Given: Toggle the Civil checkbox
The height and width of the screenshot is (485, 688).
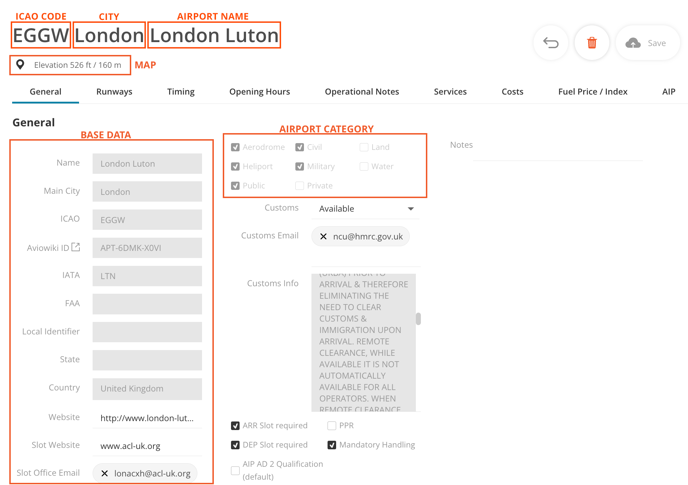Looking at the screenshot, I should [300, 147].
